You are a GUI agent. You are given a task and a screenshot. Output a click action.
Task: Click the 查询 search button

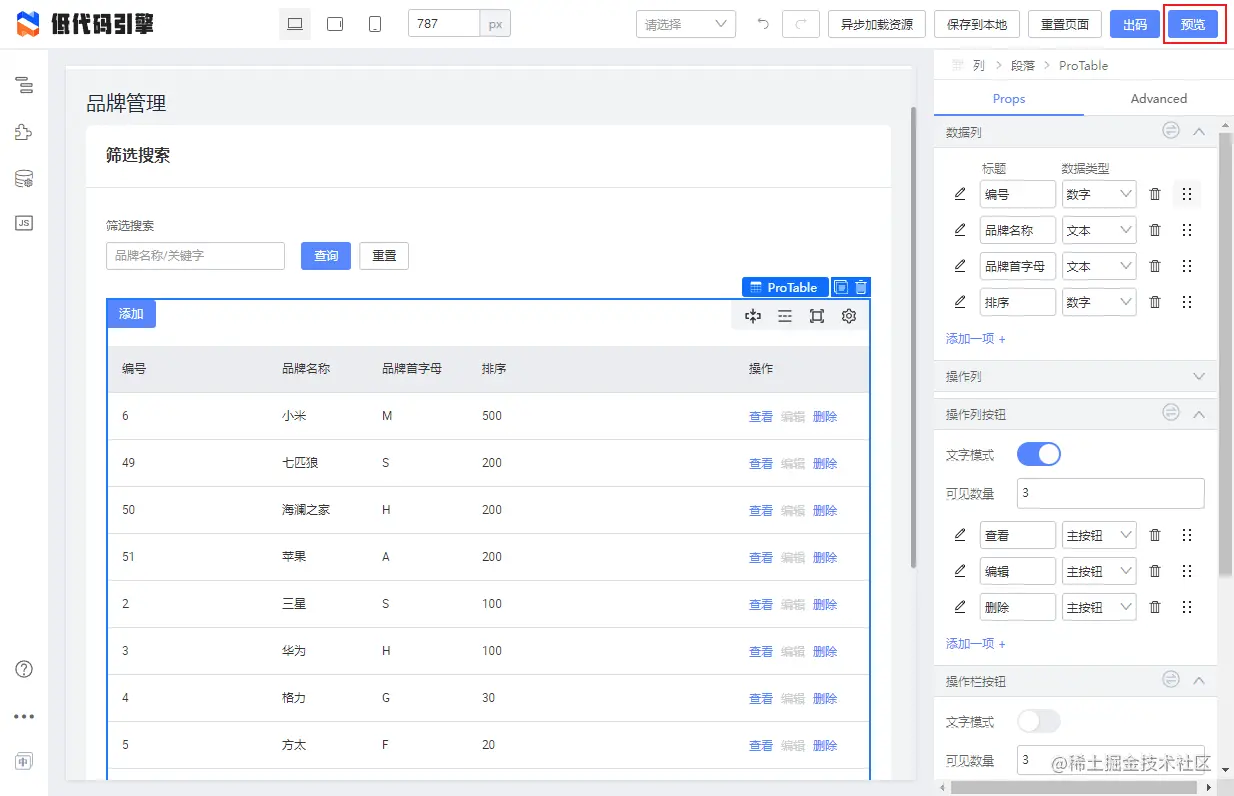(x=326, y=256)
